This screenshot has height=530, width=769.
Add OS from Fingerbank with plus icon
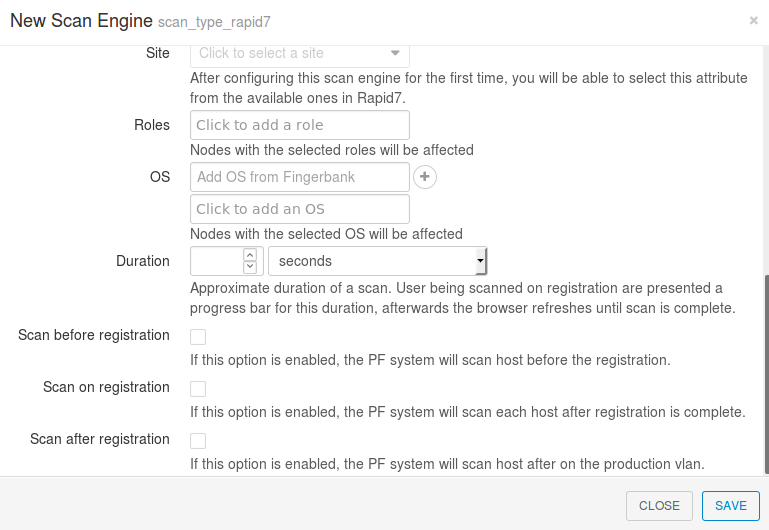click(425, 177)
